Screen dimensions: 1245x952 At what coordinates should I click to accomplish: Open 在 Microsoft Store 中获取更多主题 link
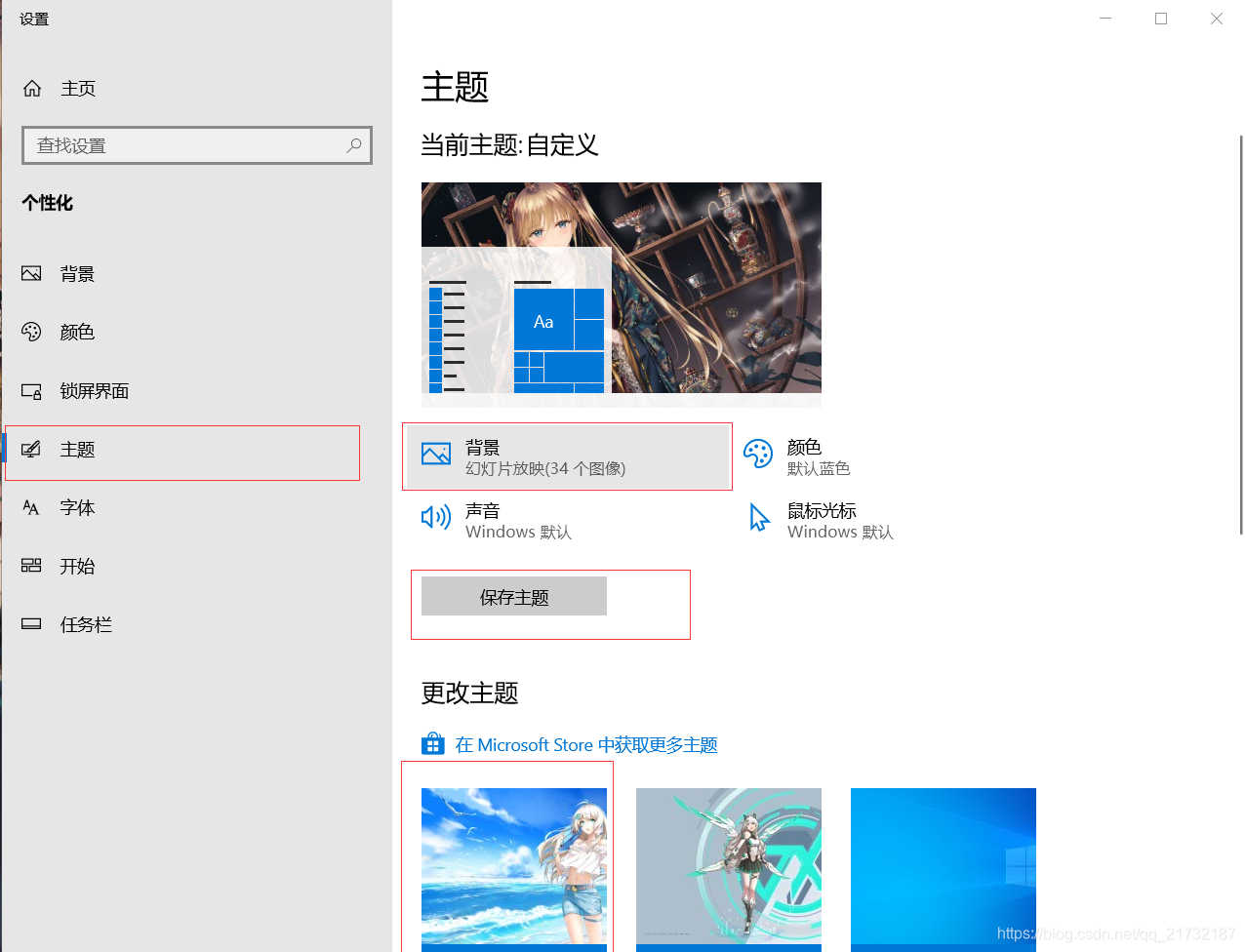[586, 745]
